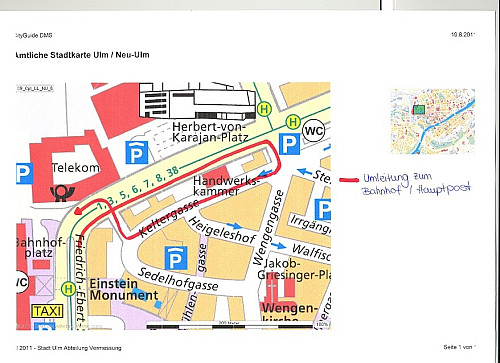
Task: Click the green rectangle in overview map
Action: (x=419, y=109)
